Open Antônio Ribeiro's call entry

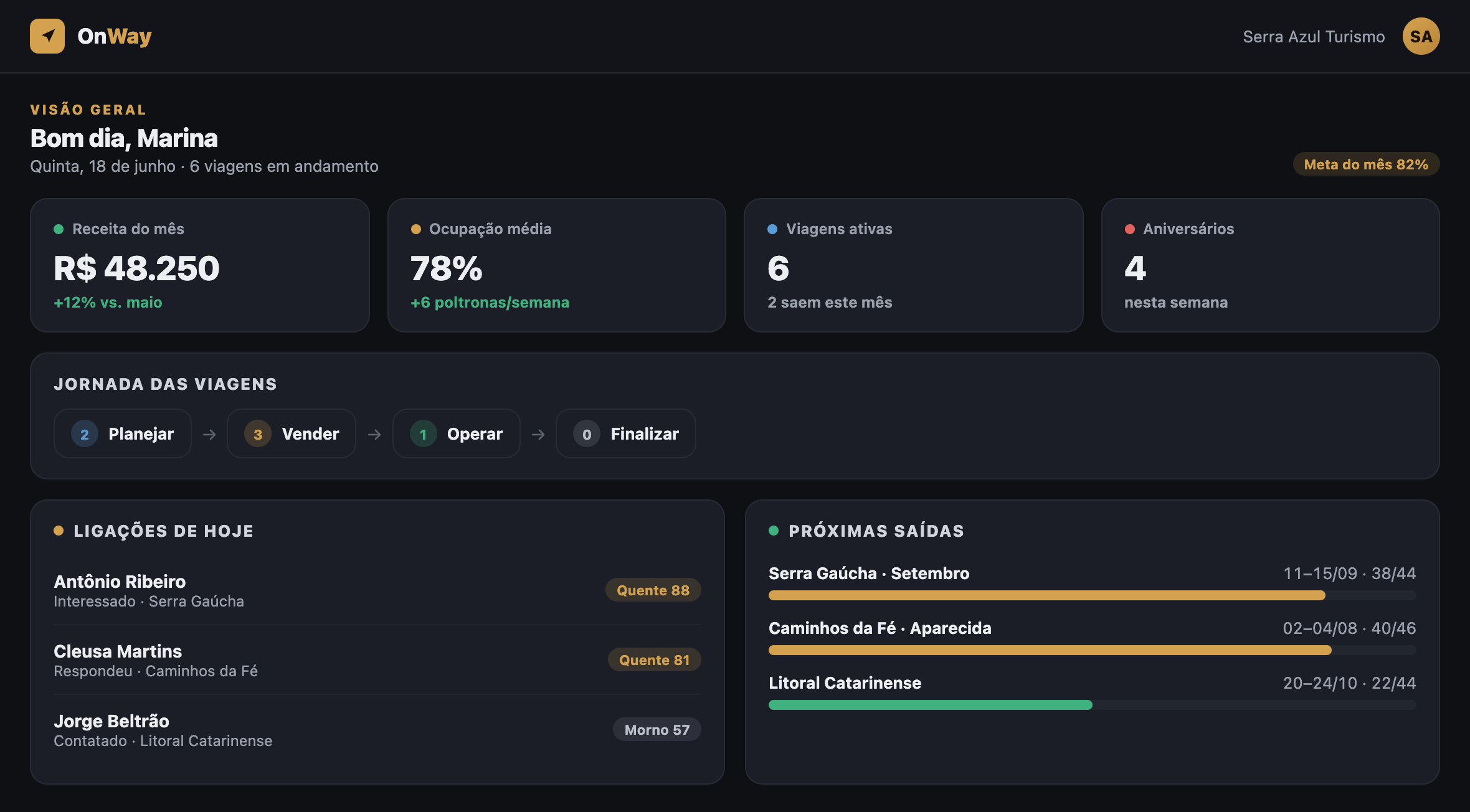pos(377,590)
